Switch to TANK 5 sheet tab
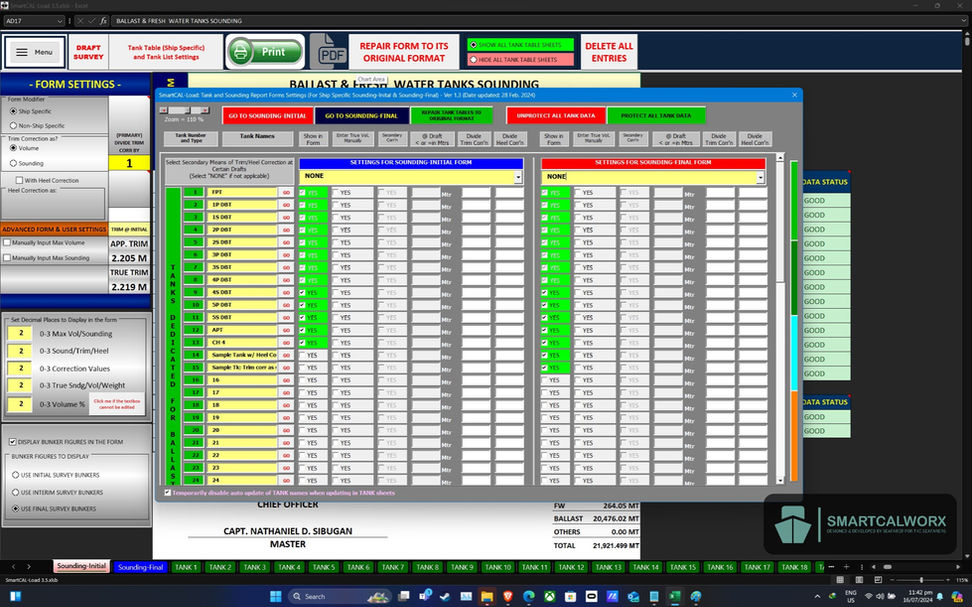 tap(324, 567)
